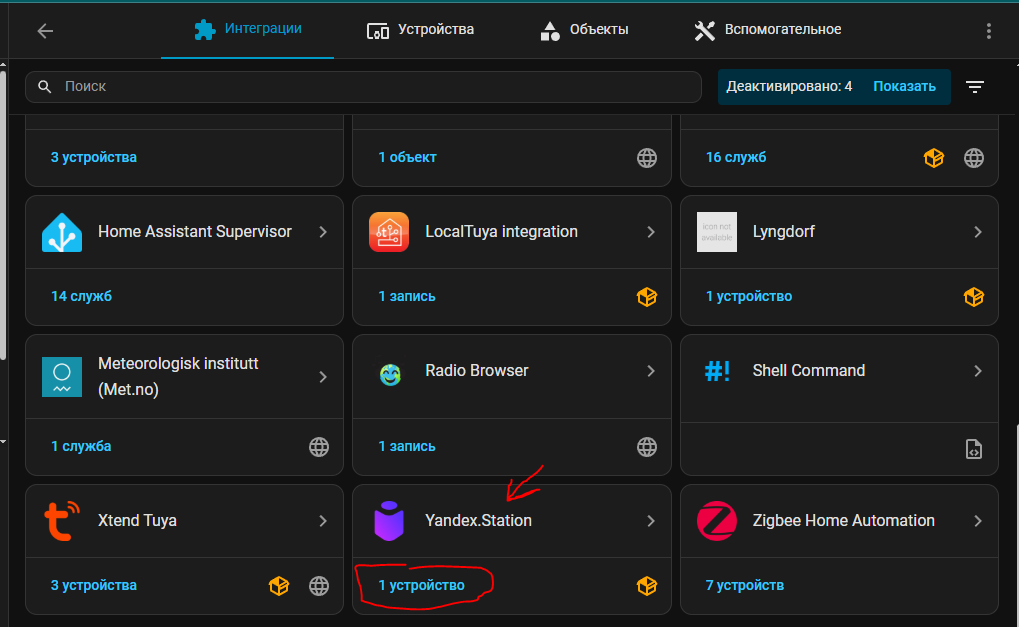Click the Yandex.Station speaker logo
Viewport: 1019px width, 627px height.
click(389, 521)
